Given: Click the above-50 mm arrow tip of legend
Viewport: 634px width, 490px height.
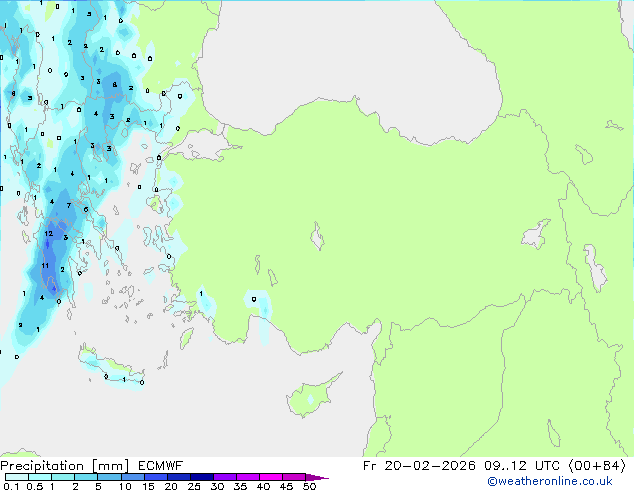Looking at the screenshot, I should [317, 477].
